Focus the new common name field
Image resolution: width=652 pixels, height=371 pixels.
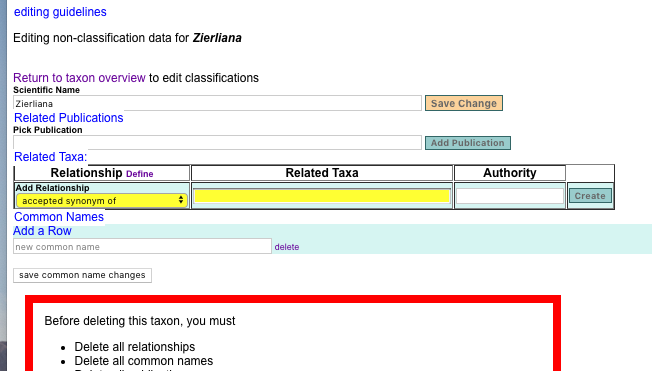tap(142, 247)
